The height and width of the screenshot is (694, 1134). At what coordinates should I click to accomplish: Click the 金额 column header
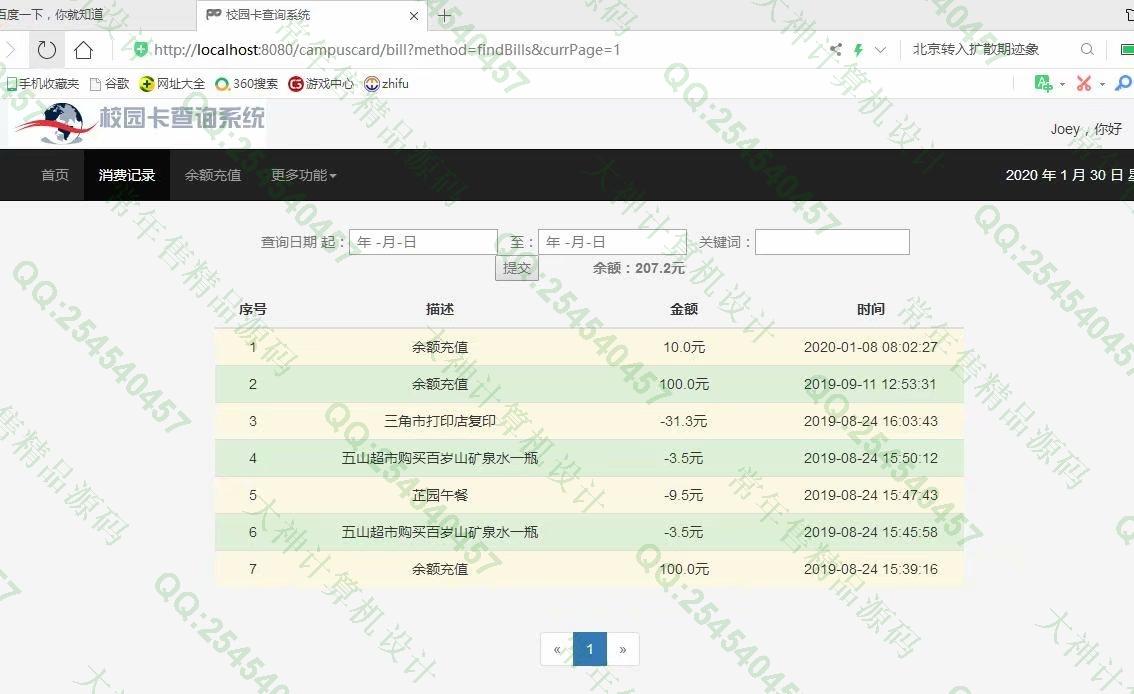point(684,309)
